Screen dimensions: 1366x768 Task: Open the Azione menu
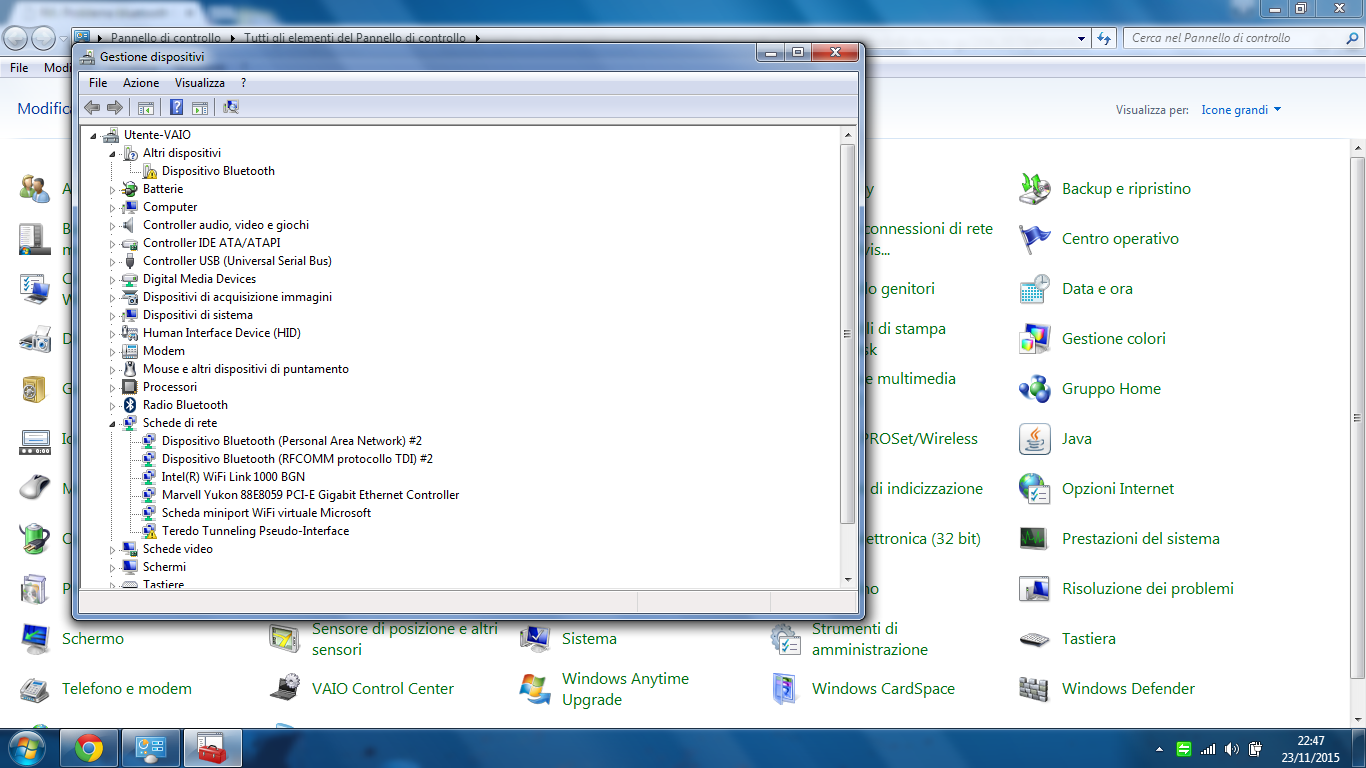(141, 83)
